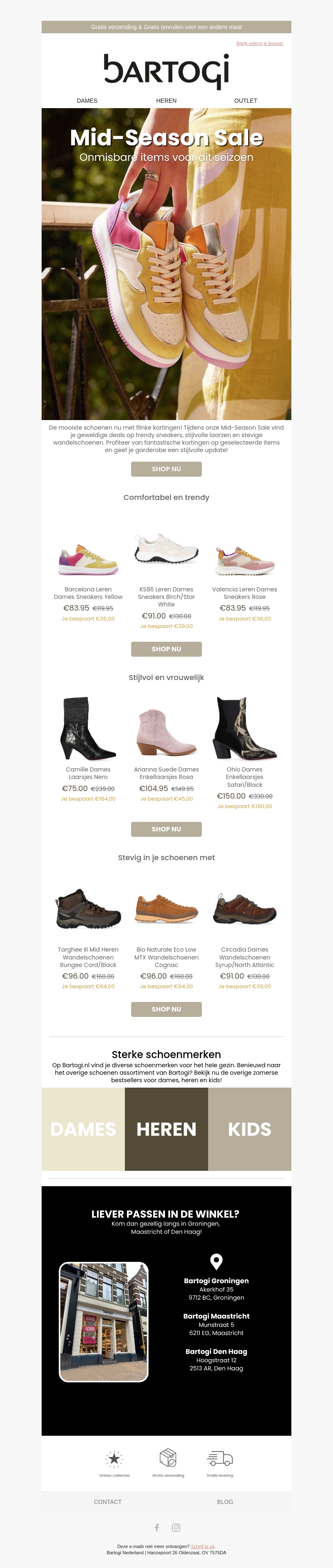Viewport: 333px width, 1568px height.
Task: Click the 'Schrijf je uit' unsubscribe link
Action: click(x=203, y=1546)
